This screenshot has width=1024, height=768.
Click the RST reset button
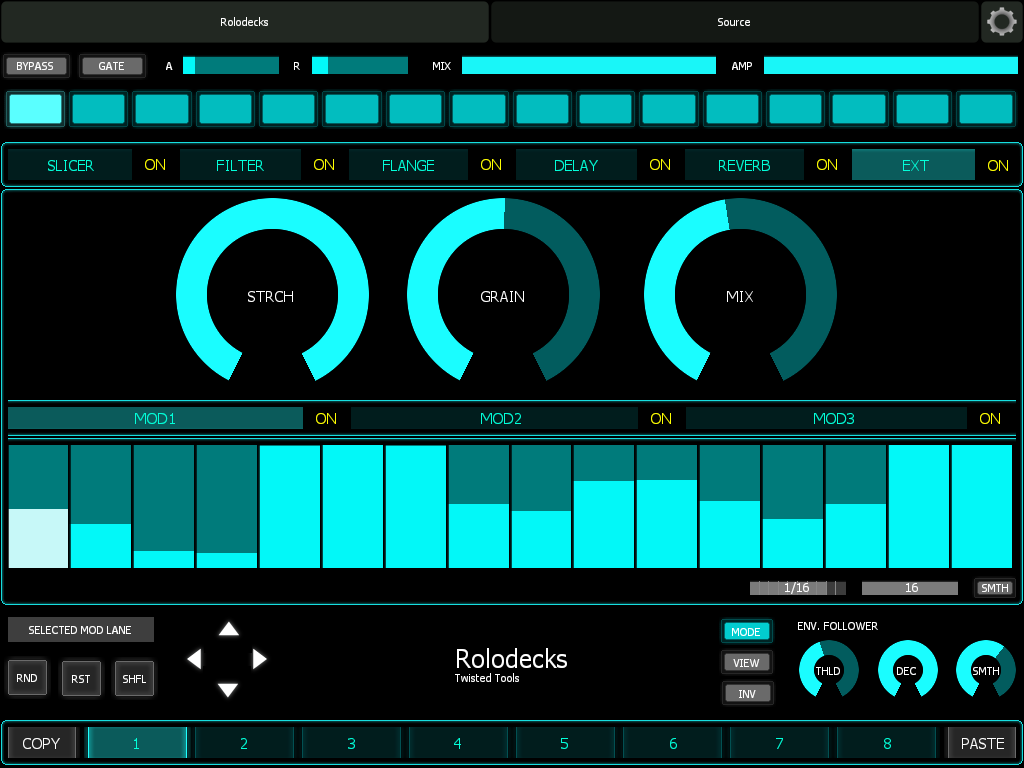pos(81,678)
